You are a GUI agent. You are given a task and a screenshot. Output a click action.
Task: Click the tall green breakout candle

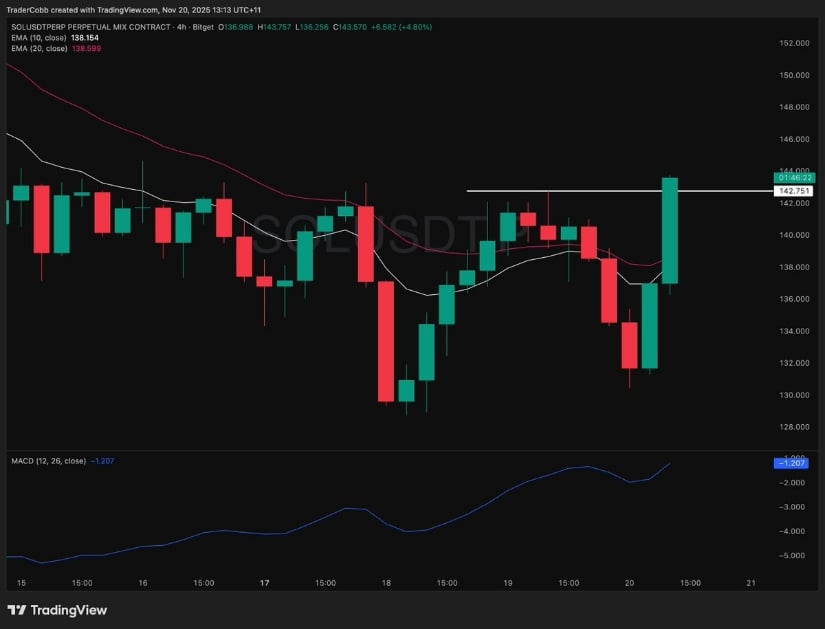coord(669,230)
